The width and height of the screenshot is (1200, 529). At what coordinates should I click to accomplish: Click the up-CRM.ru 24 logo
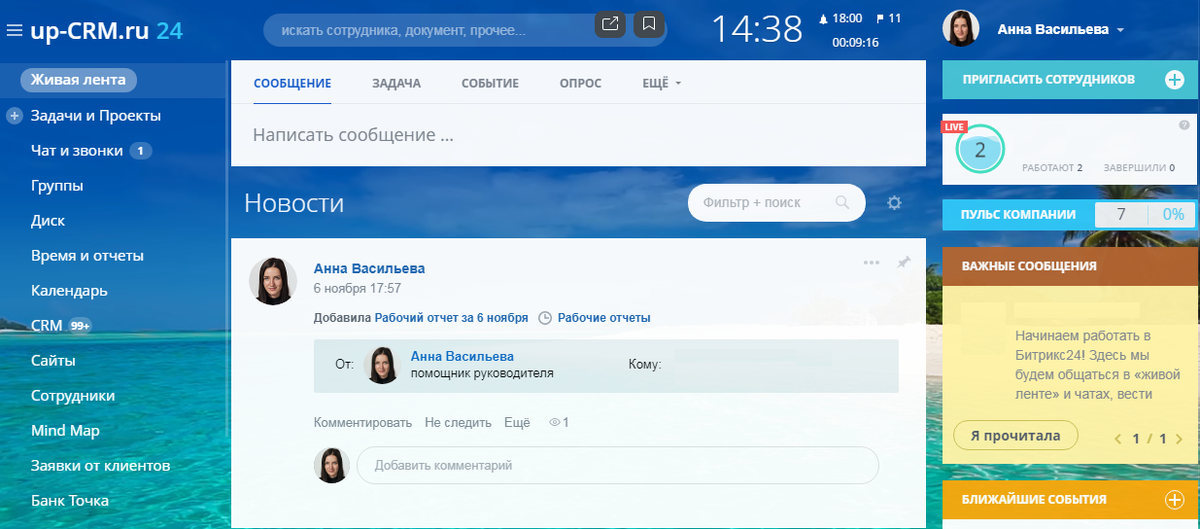tap(106, 30)
